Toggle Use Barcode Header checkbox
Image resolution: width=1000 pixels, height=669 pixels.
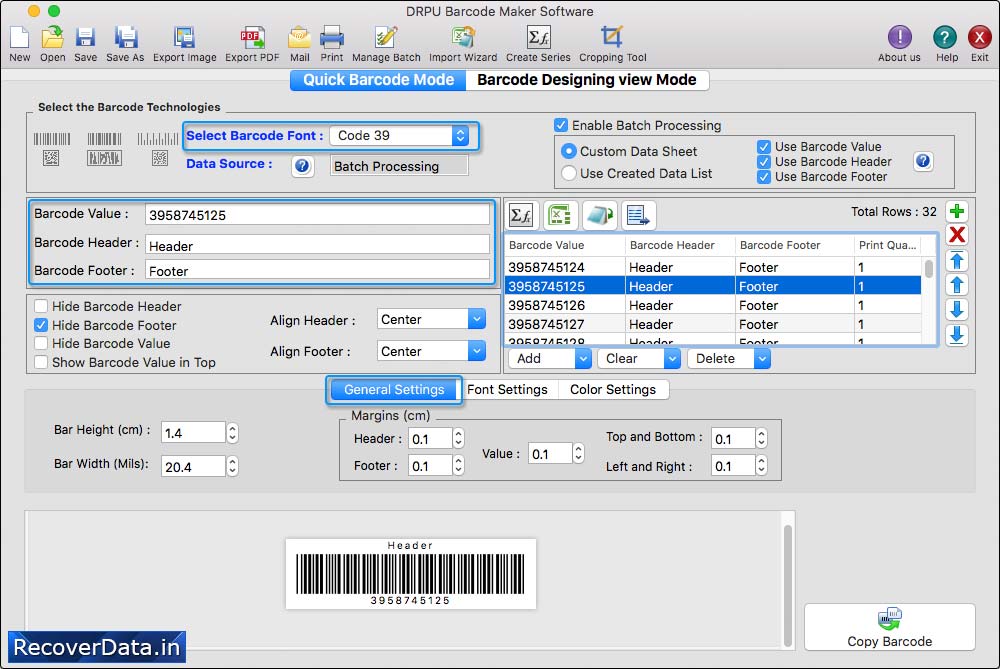(x=763, y=162)
